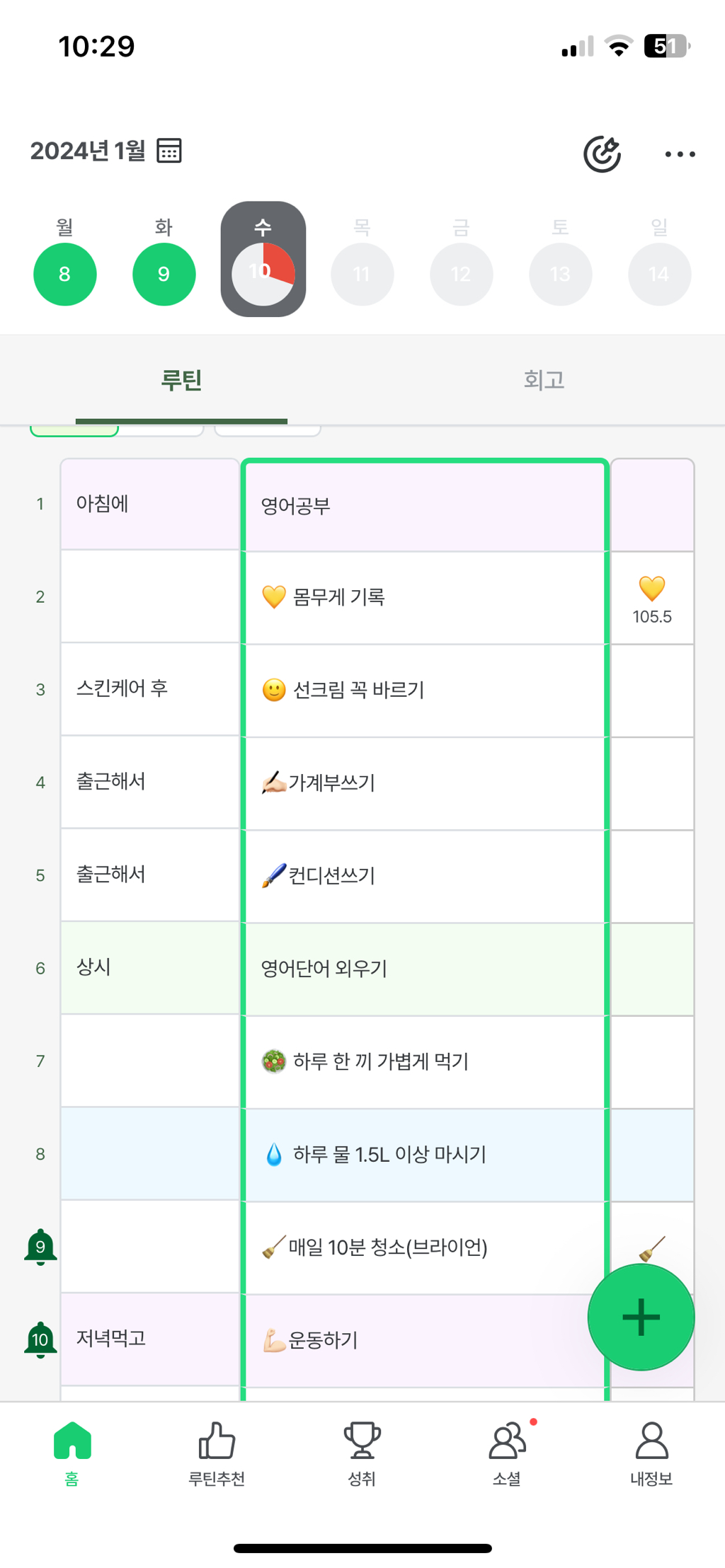Switch to the 회고 tab
This screenshot has height=1568, width=725.
click(544, 380)
